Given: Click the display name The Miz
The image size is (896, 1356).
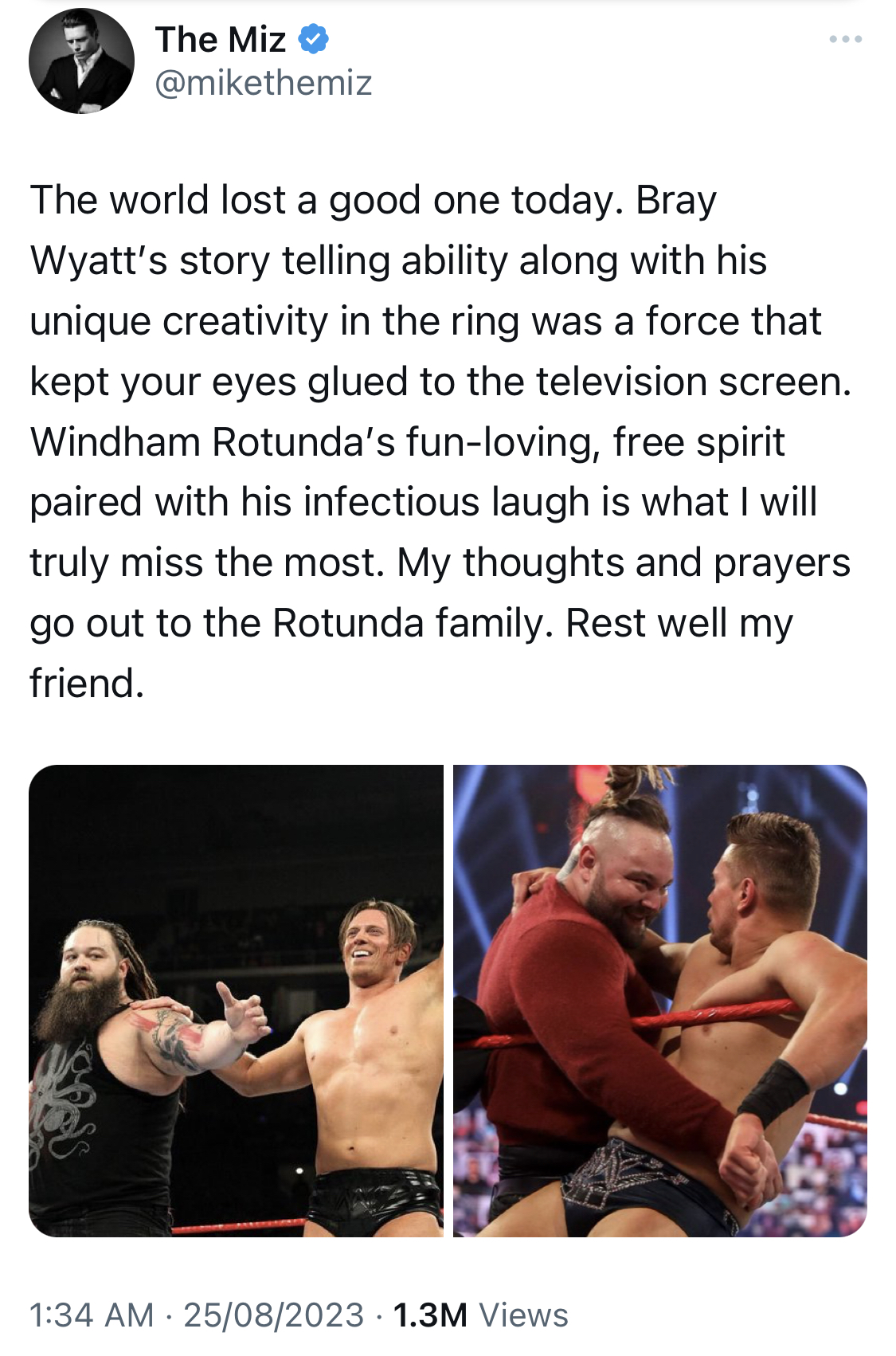Looking at the screenshot, I should point(221,39).
